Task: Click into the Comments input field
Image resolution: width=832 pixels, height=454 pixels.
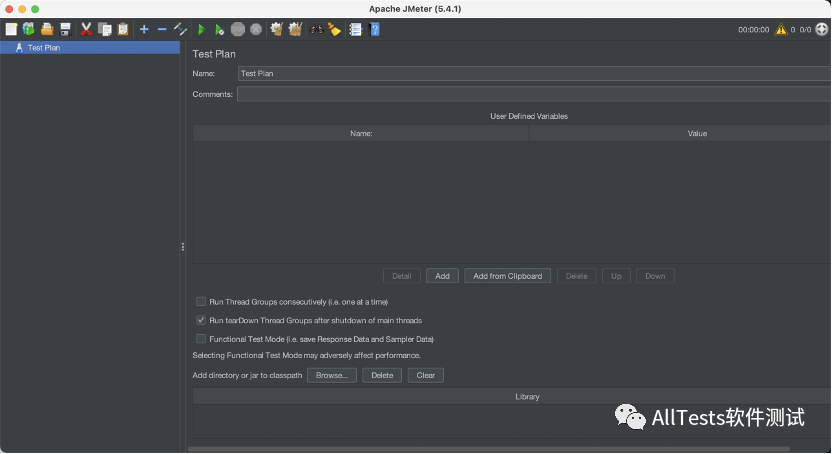Action: 534,94
